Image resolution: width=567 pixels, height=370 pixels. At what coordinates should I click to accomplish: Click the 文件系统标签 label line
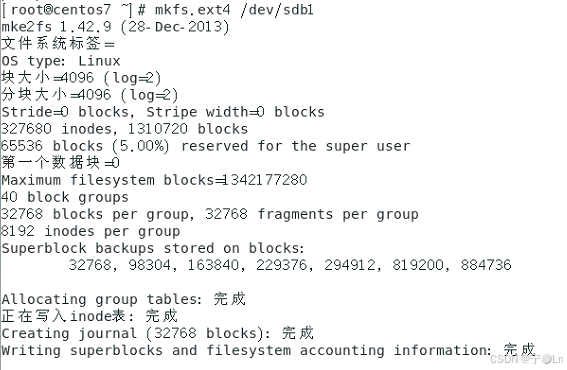point(58,44)
